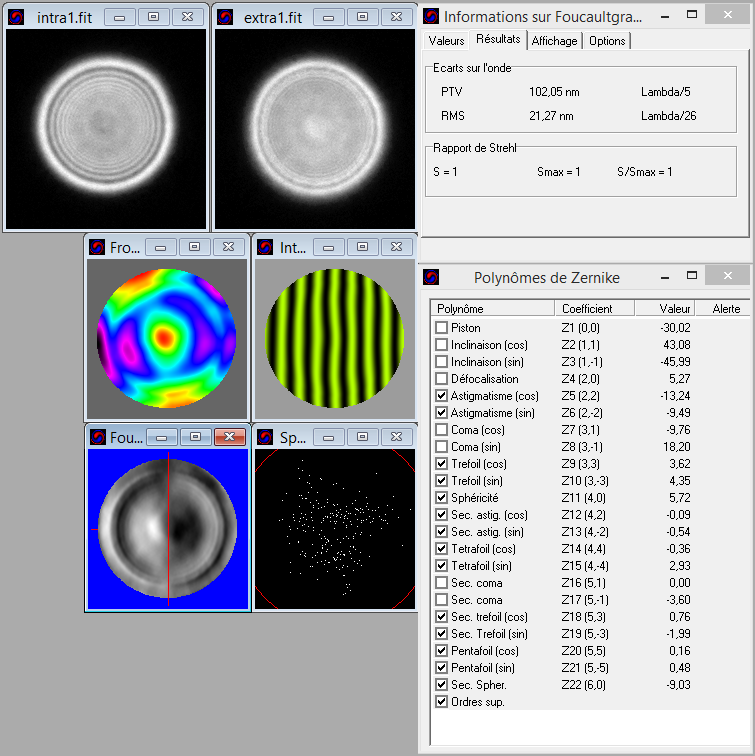Minimize the intra1.fit window
Screen dimensions: 755x756
tap(120, 17)
